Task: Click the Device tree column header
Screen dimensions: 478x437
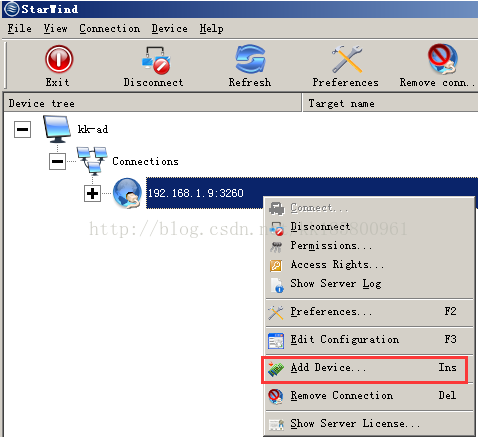Action: point(152,103)
